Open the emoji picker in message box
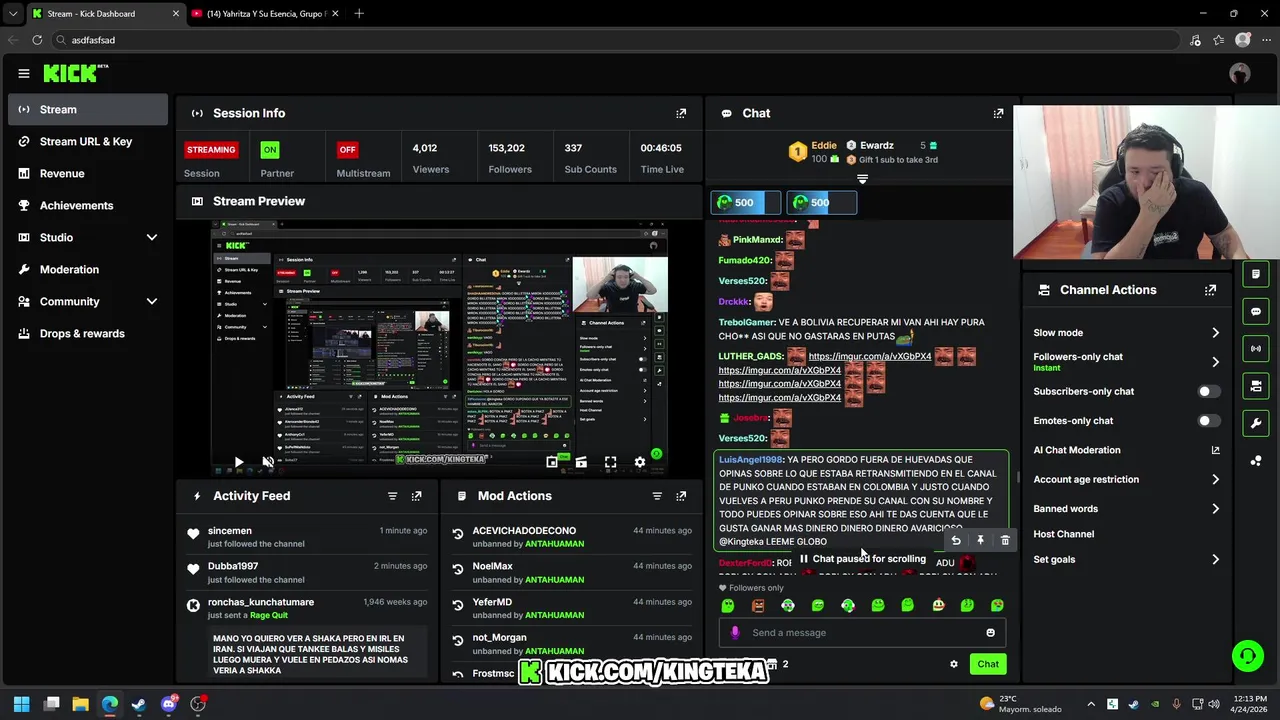The image size is (1280, 720). pos(991,632)
